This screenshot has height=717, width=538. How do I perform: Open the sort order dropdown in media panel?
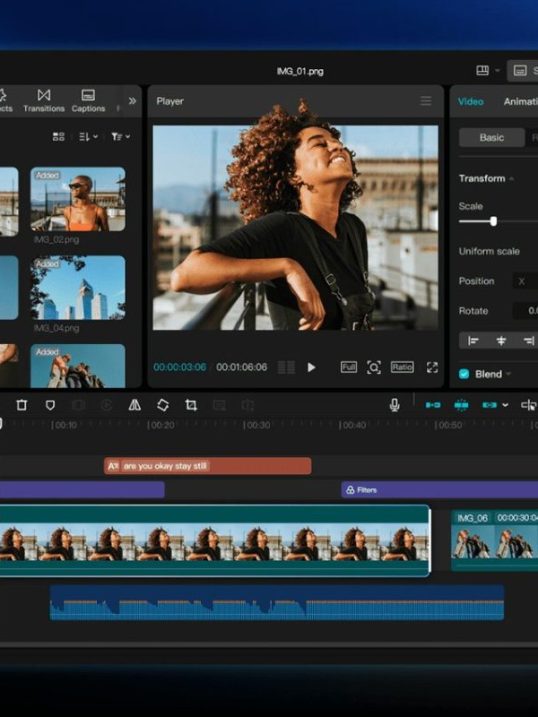point(88,136)
